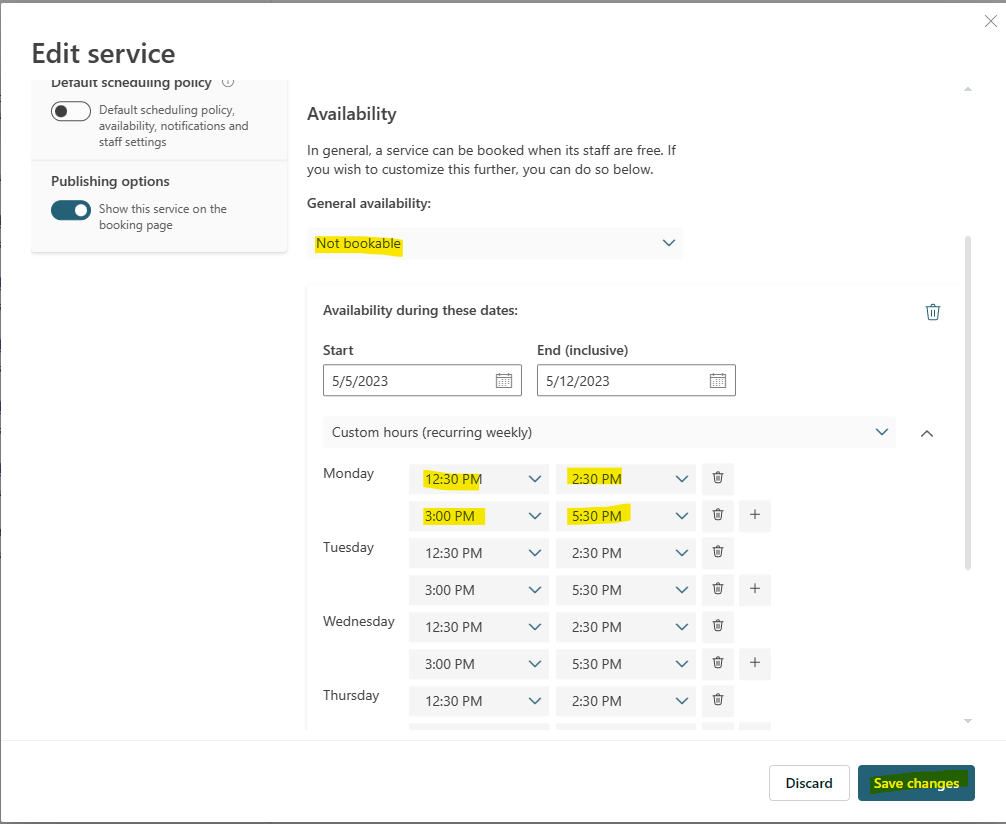Toggle Show this service on booking page
1006x824 pixels.
71,210
